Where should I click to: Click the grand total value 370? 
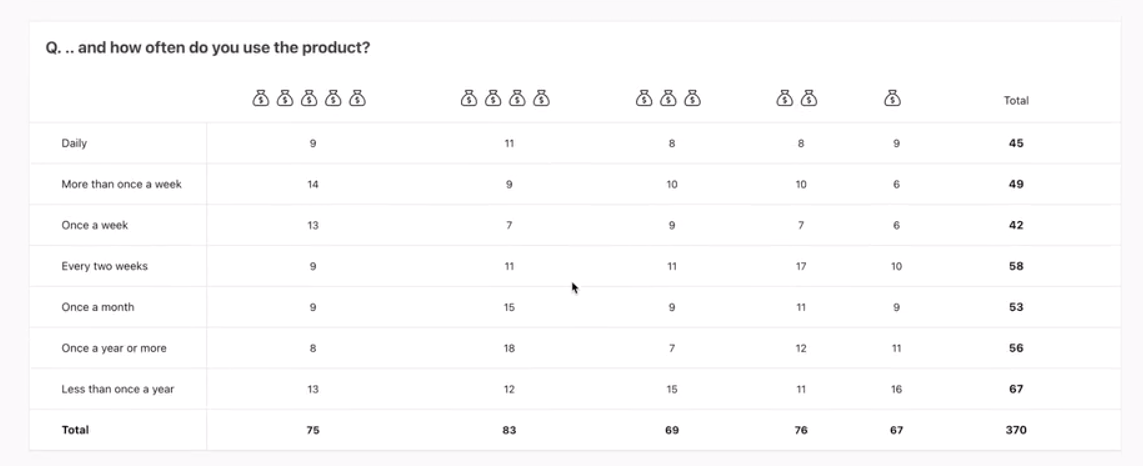1016,430
